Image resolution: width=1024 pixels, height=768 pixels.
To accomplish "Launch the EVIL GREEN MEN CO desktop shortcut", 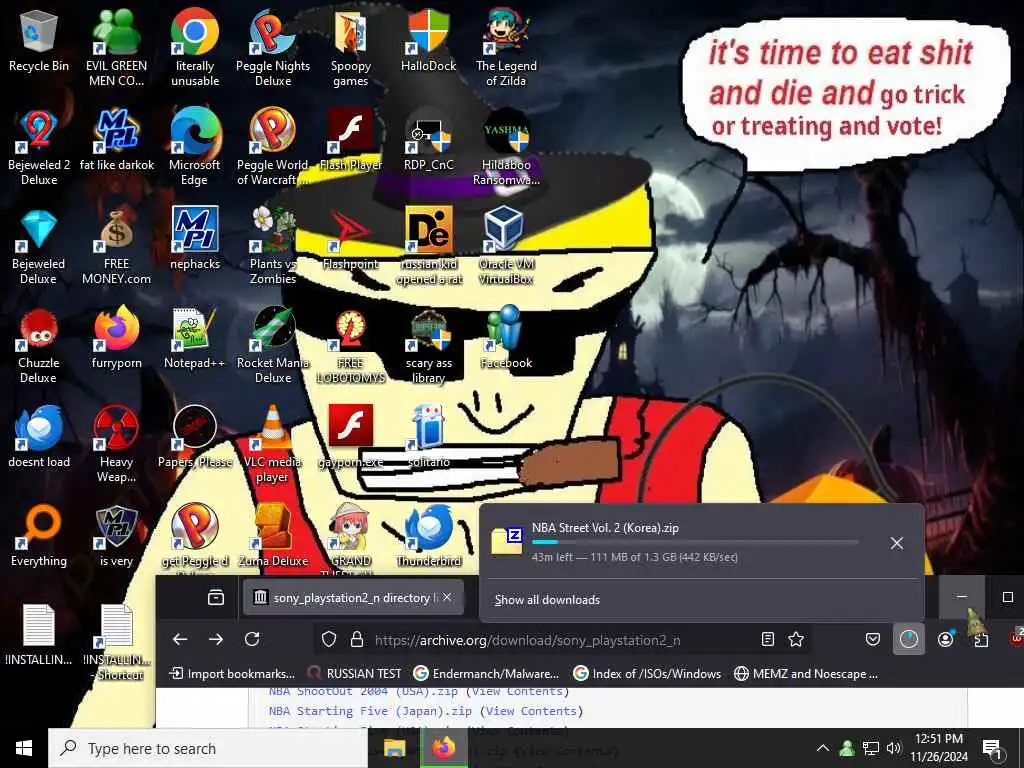I will pyautogui.click(x=116, y=47).
